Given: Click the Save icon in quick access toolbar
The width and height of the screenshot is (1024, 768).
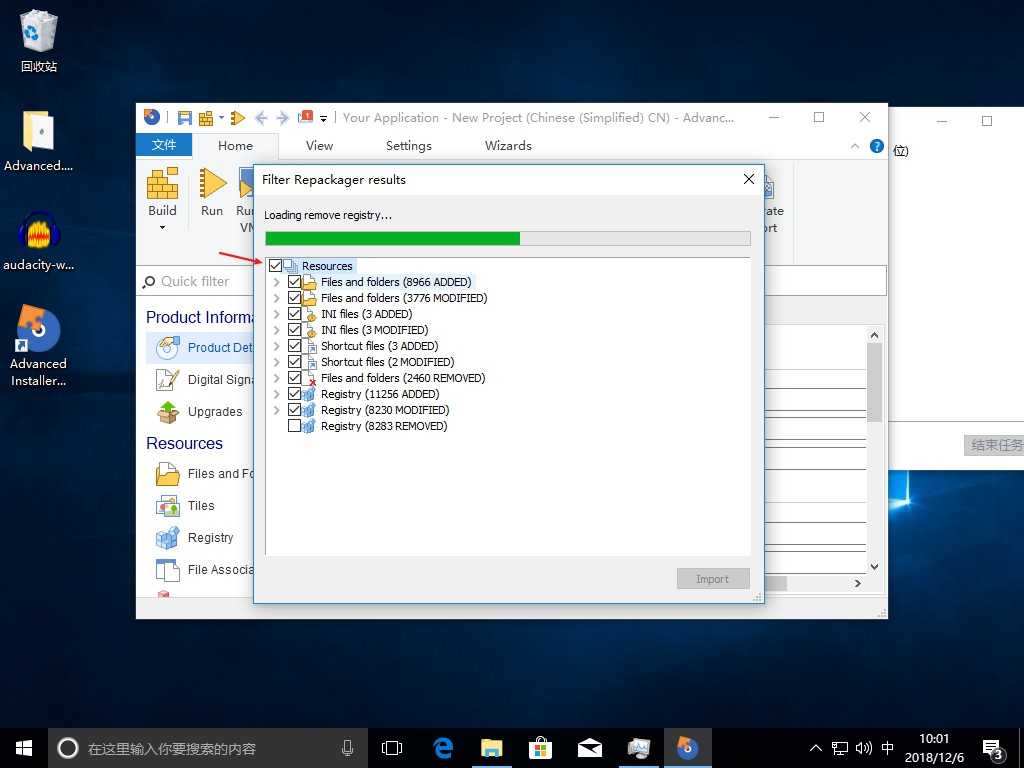Looking at the screenshot, I should coord(185,118).
